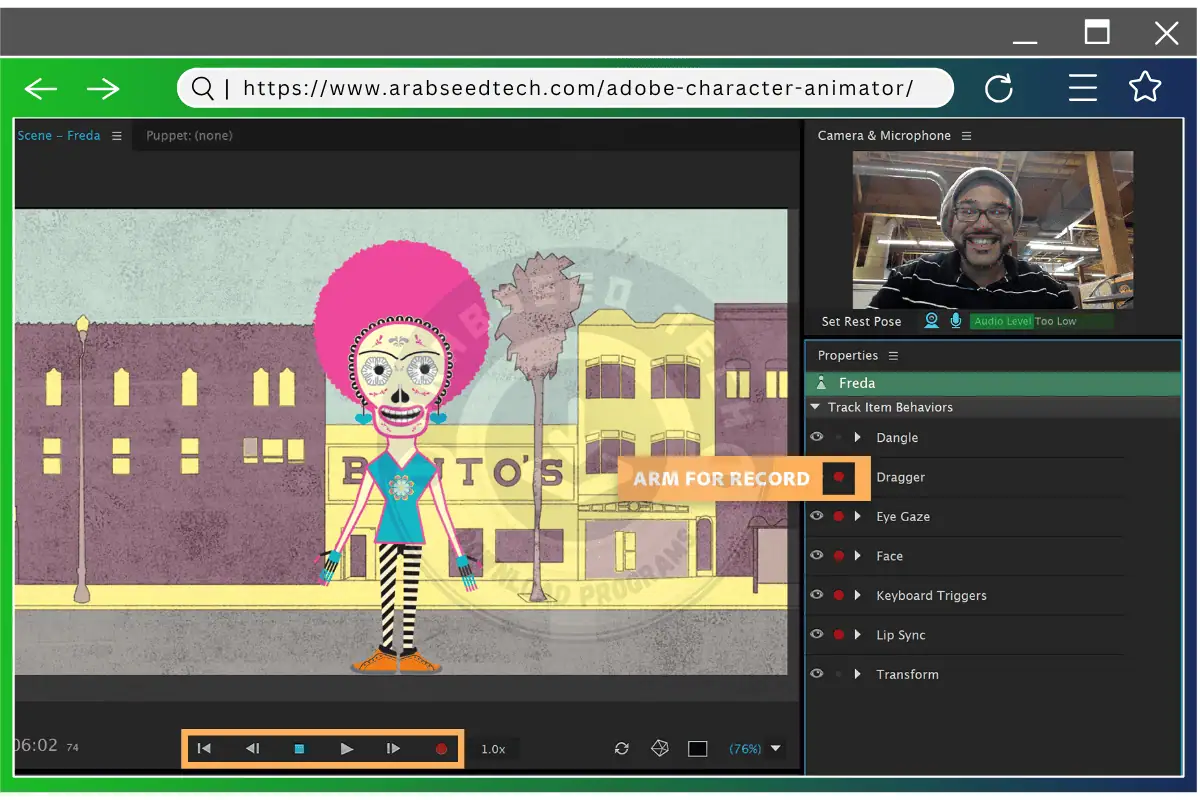1200x800 pixels.
Task: Click the Set Rest Pose button
Action: click(861, 321)
